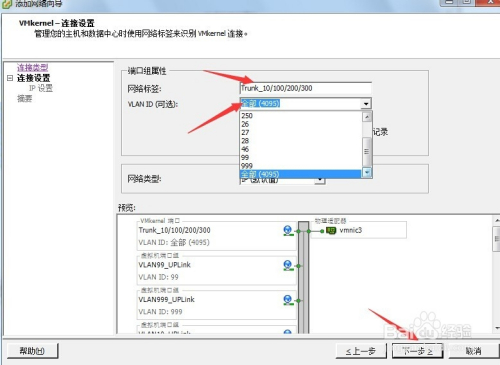The height and width of the screenshot is (365, 500).
Task: Open the VLAN ID dropdown arrow
Action: [366, 104]
